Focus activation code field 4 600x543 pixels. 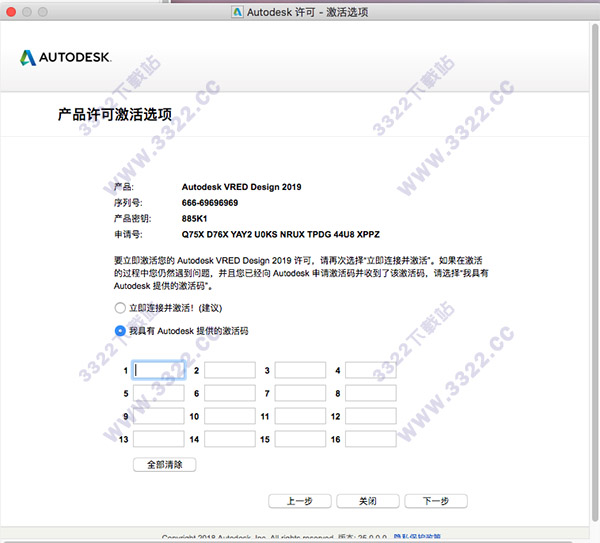(x=370, y=370)
